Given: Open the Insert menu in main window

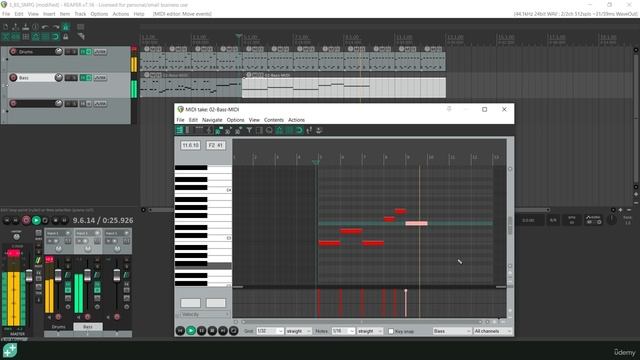Looking at the screenshot, I should pos(49,14).
